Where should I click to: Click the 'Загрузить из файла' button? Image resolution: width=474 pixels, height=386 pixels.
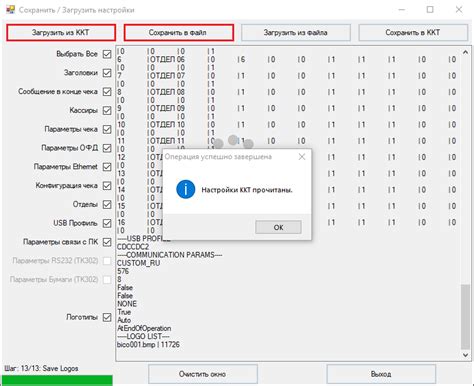[x=296, y=33]
